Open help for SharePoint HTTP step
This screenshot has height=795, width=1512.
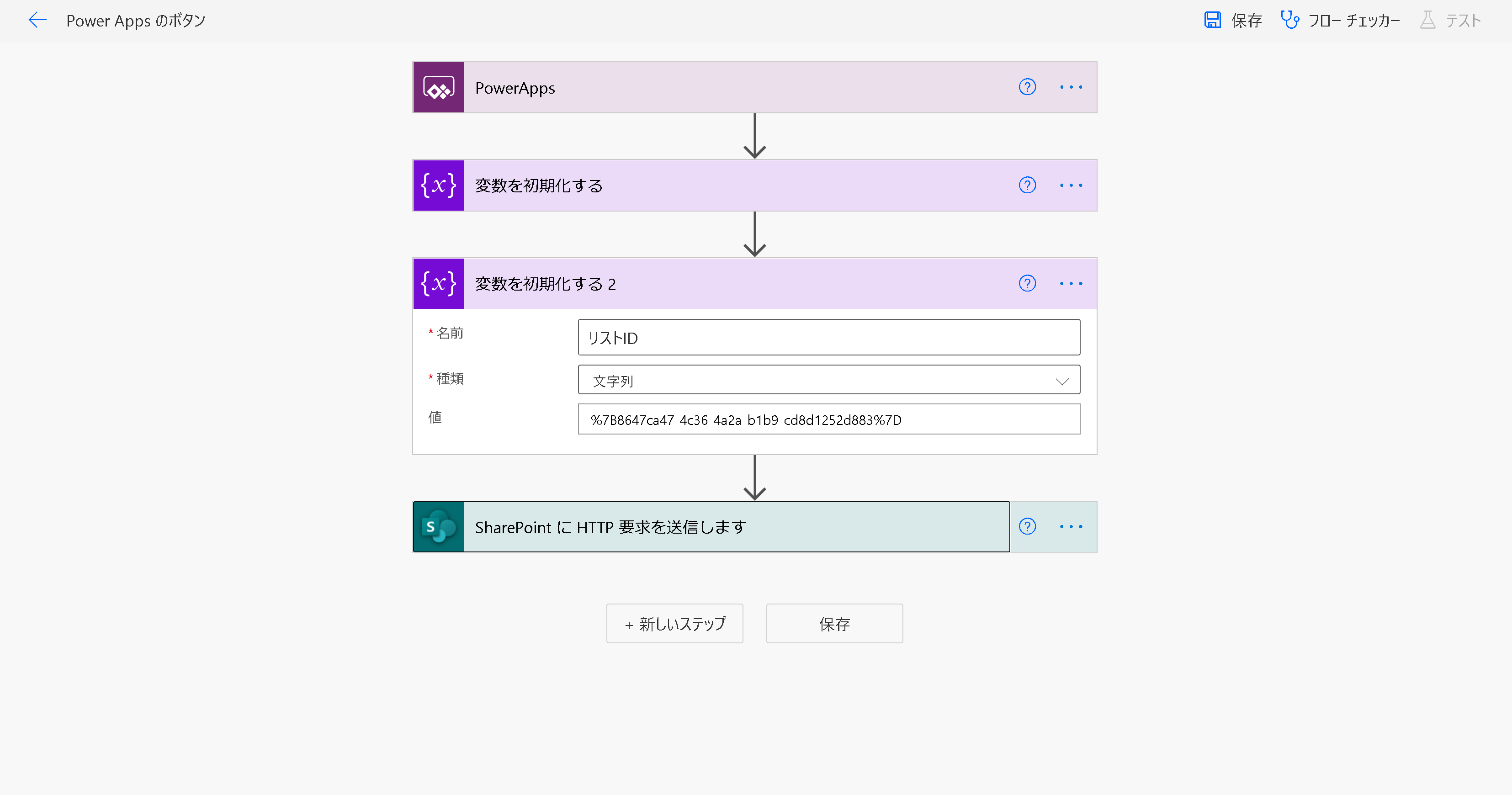click(x=1027, y=527)
